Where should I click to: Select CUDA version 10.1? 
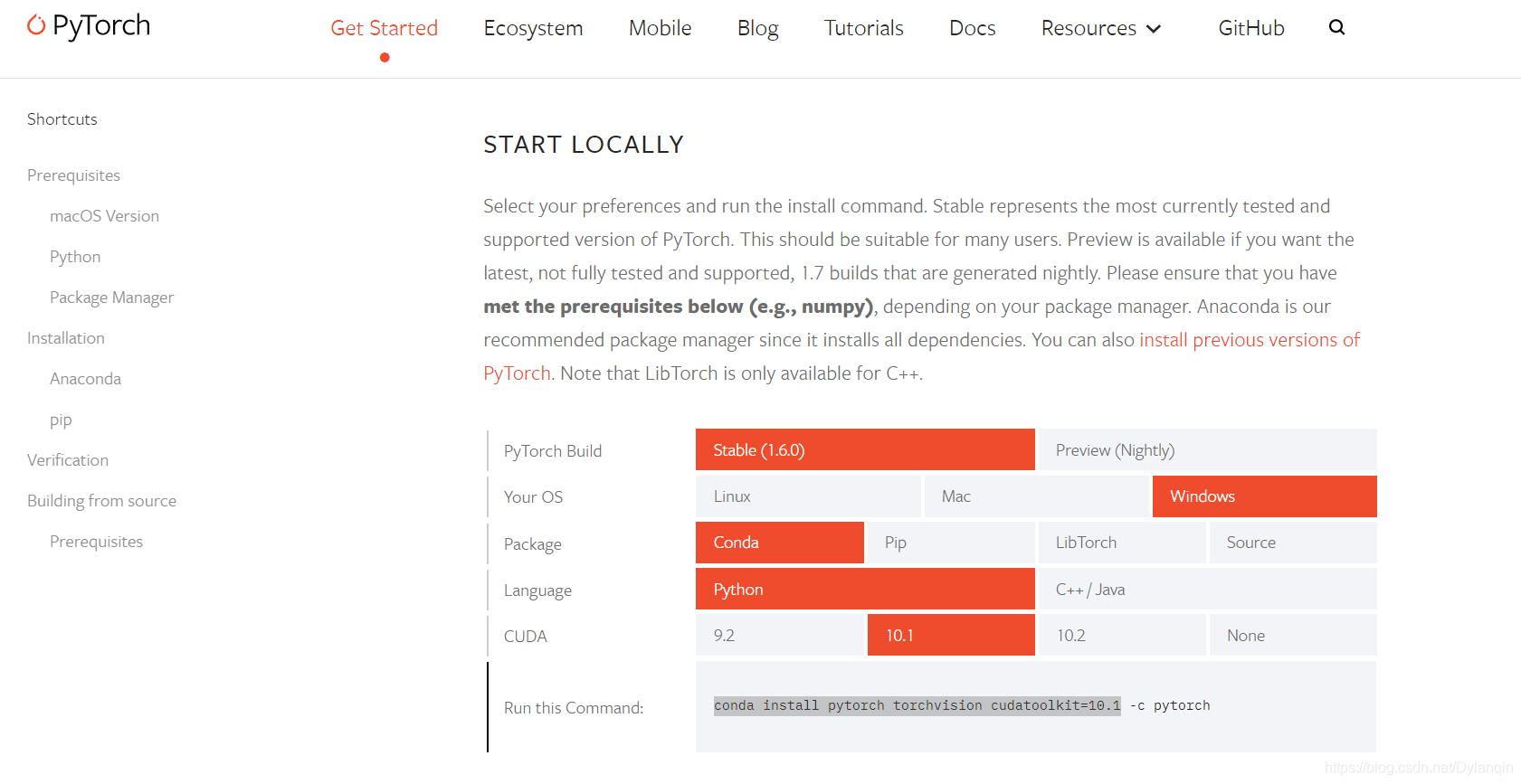[x=951, y=635]
